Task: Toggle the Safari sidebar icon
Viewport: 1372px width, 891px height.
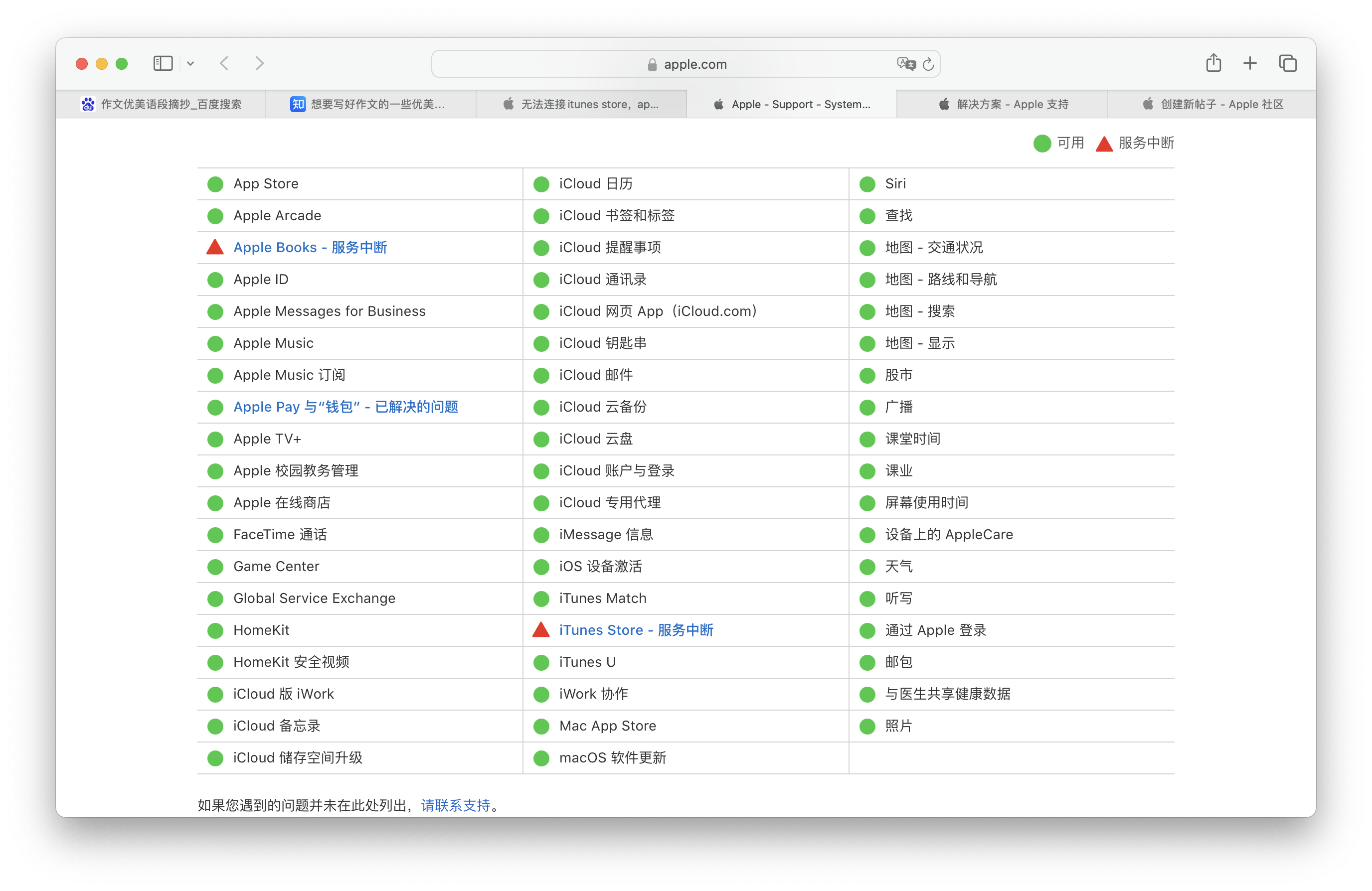Action: tap(163, 63)
